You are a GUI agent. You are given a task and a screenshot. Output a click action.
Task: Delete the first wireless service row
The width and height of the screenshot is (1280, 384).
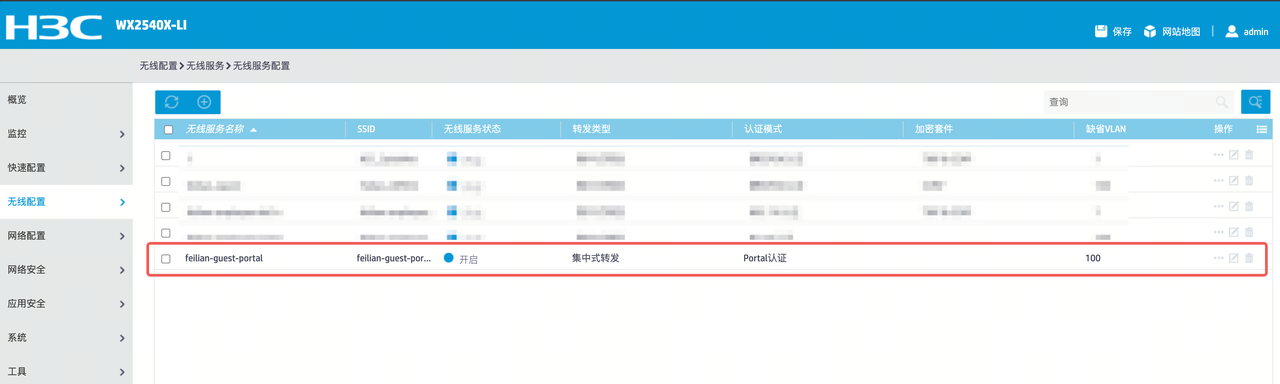coord(1249,155)
